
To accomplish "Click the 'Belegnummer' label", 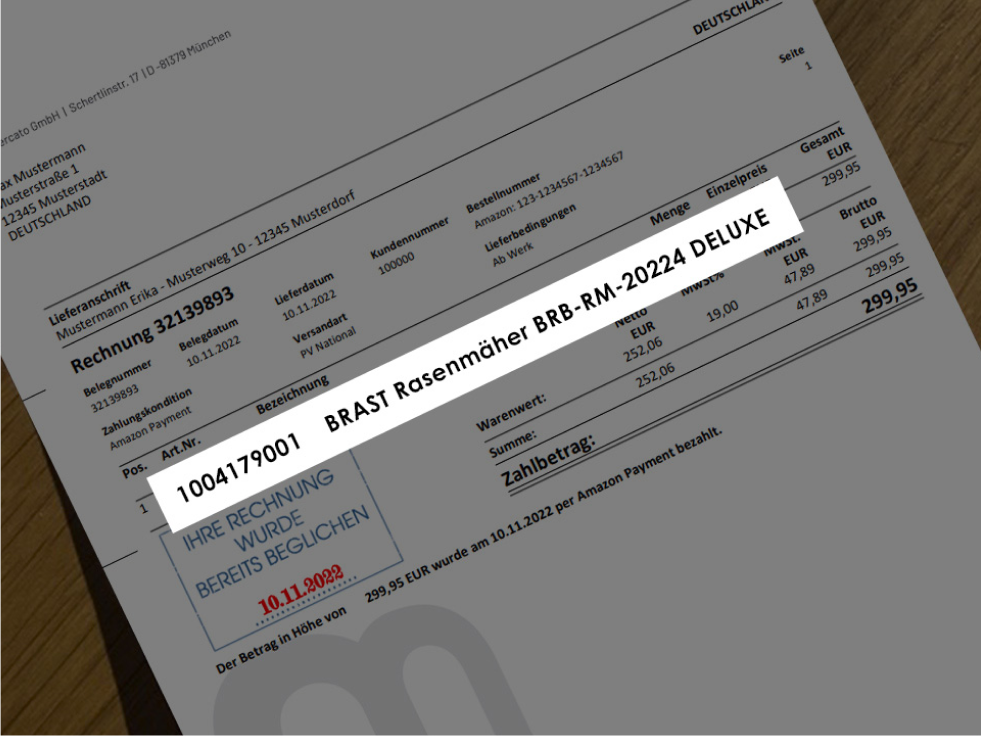I will 118,378.
